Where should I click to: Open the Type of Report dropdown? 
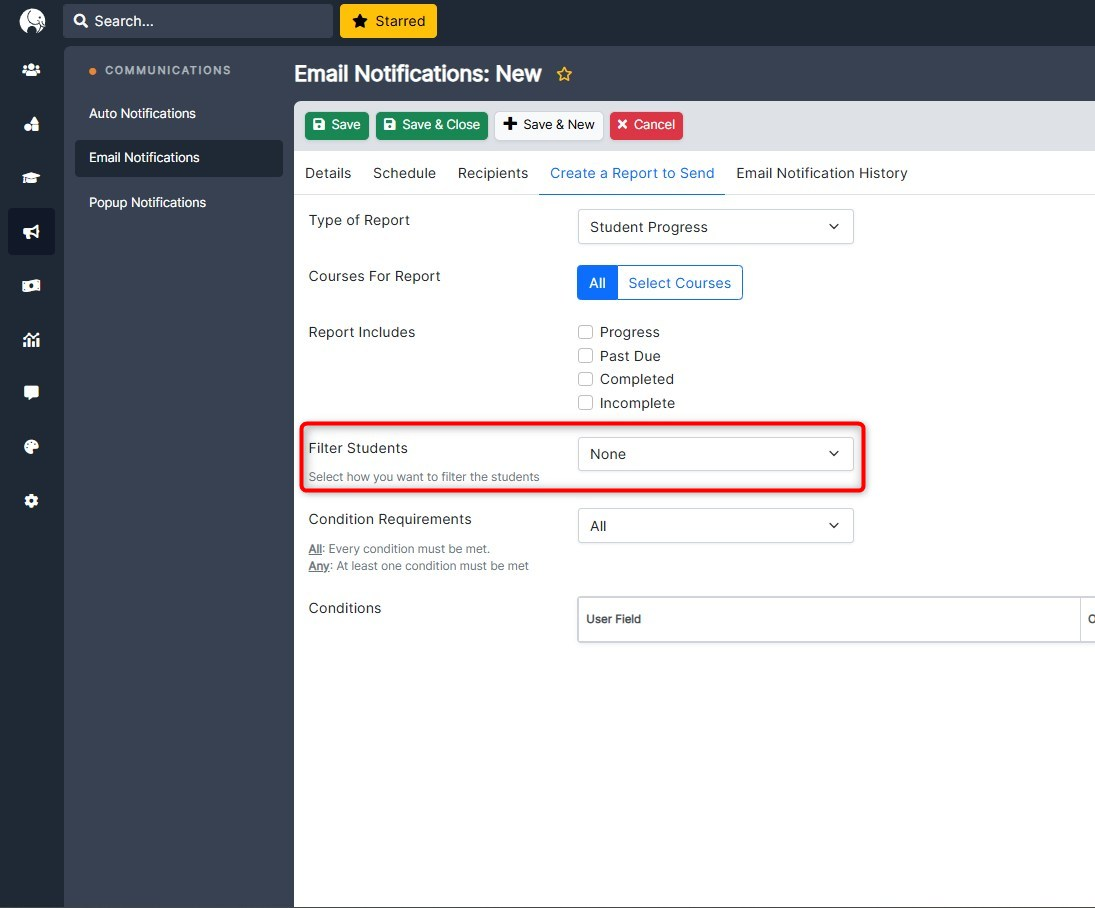click(715, 227)
